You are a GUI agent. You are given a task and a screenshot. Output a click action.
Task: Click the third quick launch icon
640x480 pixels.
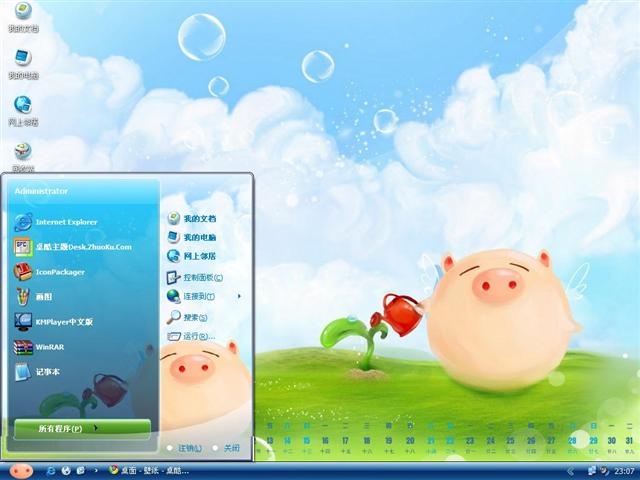81,471
